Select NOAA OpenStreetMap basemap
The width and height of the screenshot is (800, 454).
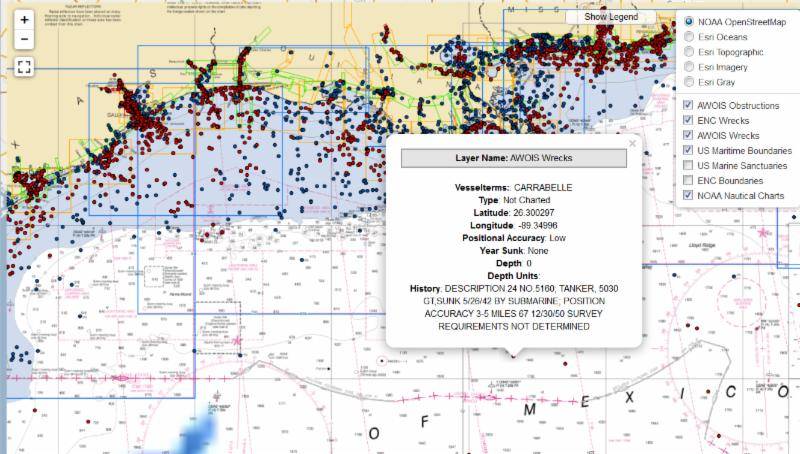[689, 22]
